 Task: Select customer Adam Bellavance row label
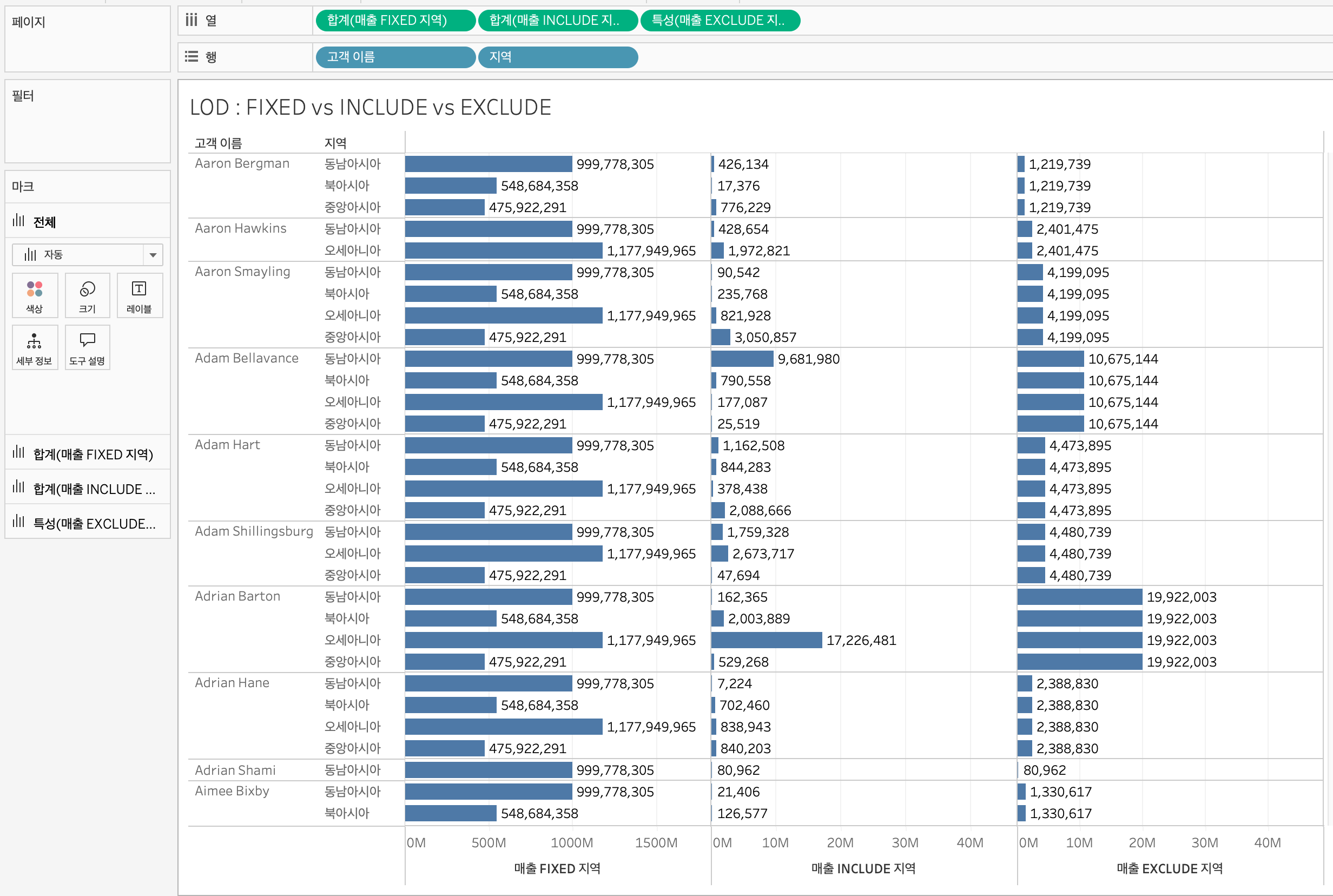point(247,358)
